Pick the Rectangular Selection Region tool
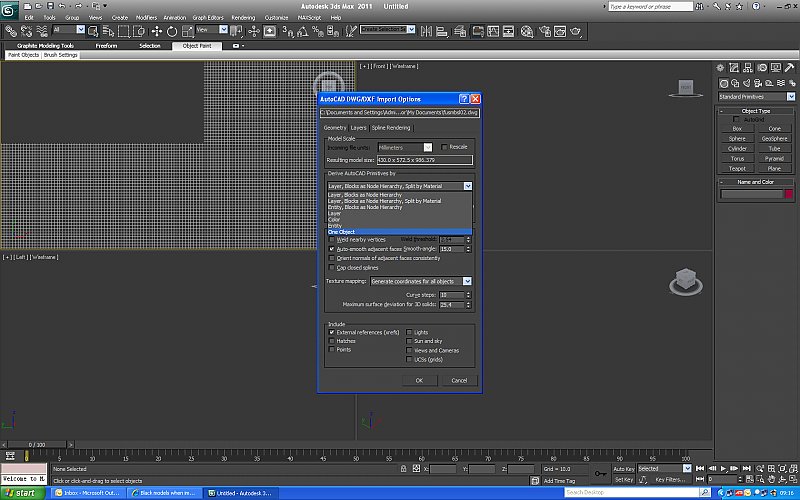This screenshot has width=800, height=500. (x=123, y=31)
